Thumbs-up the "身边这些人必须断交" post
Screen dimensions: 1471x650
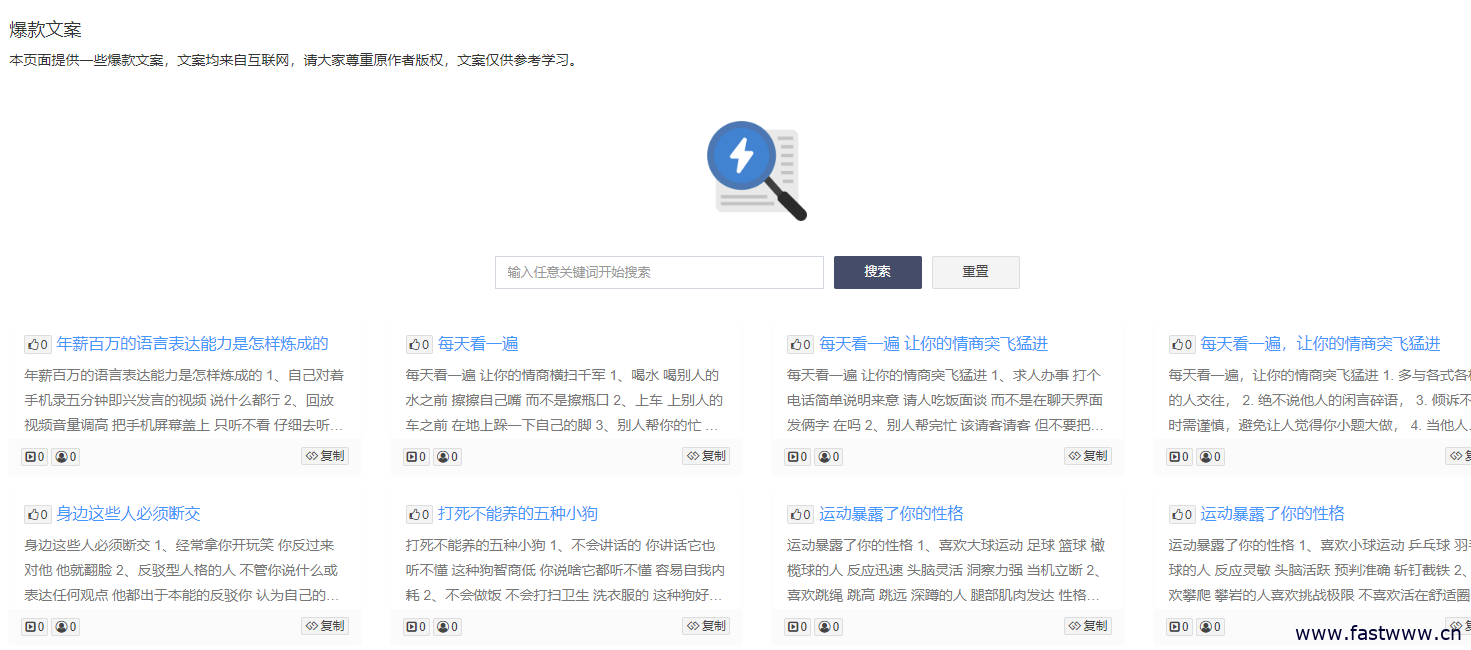point(37,514)
